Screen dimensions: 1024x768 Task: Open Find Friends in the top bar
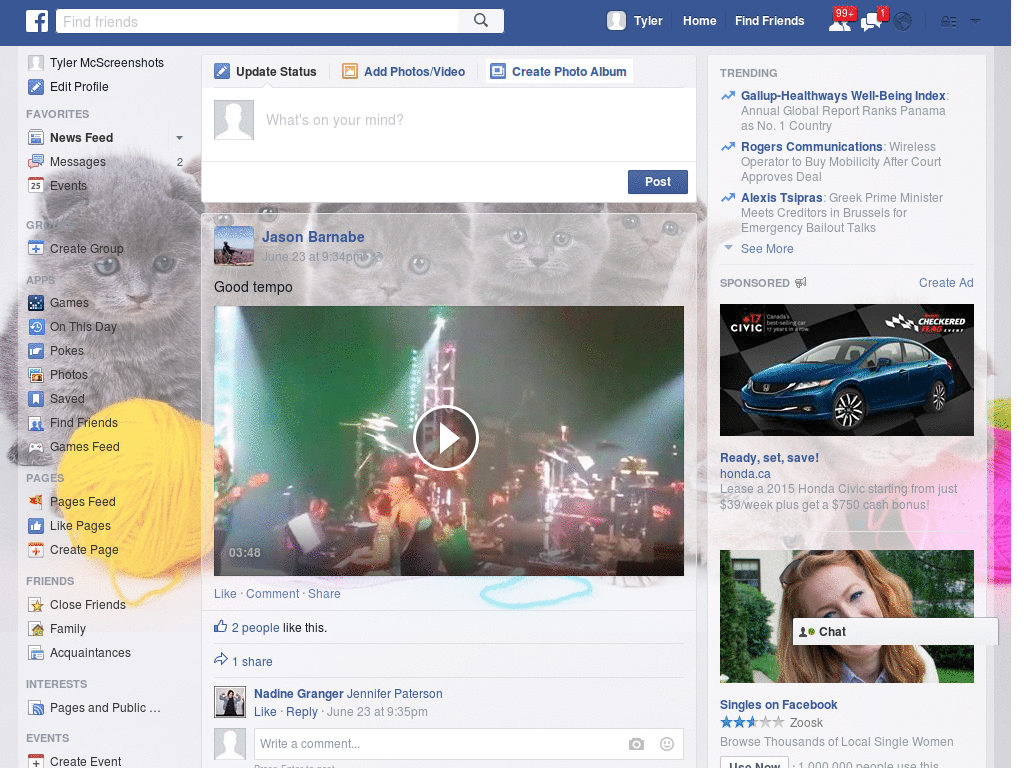coord(769,21)
